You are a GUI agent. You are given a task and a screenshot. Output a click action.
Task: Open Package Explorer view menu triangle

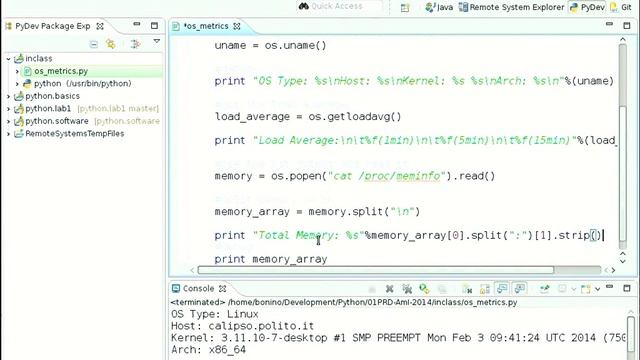point(156,41)
